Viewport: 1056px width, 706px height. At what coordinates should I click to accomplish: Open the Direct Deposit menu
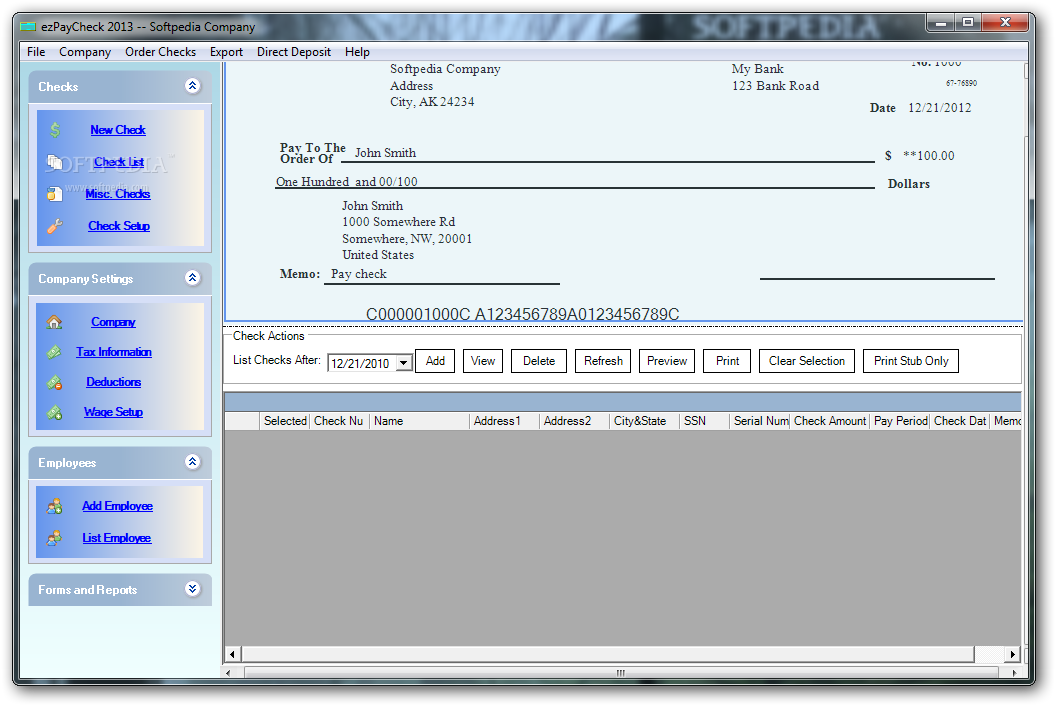coord(294,52)
